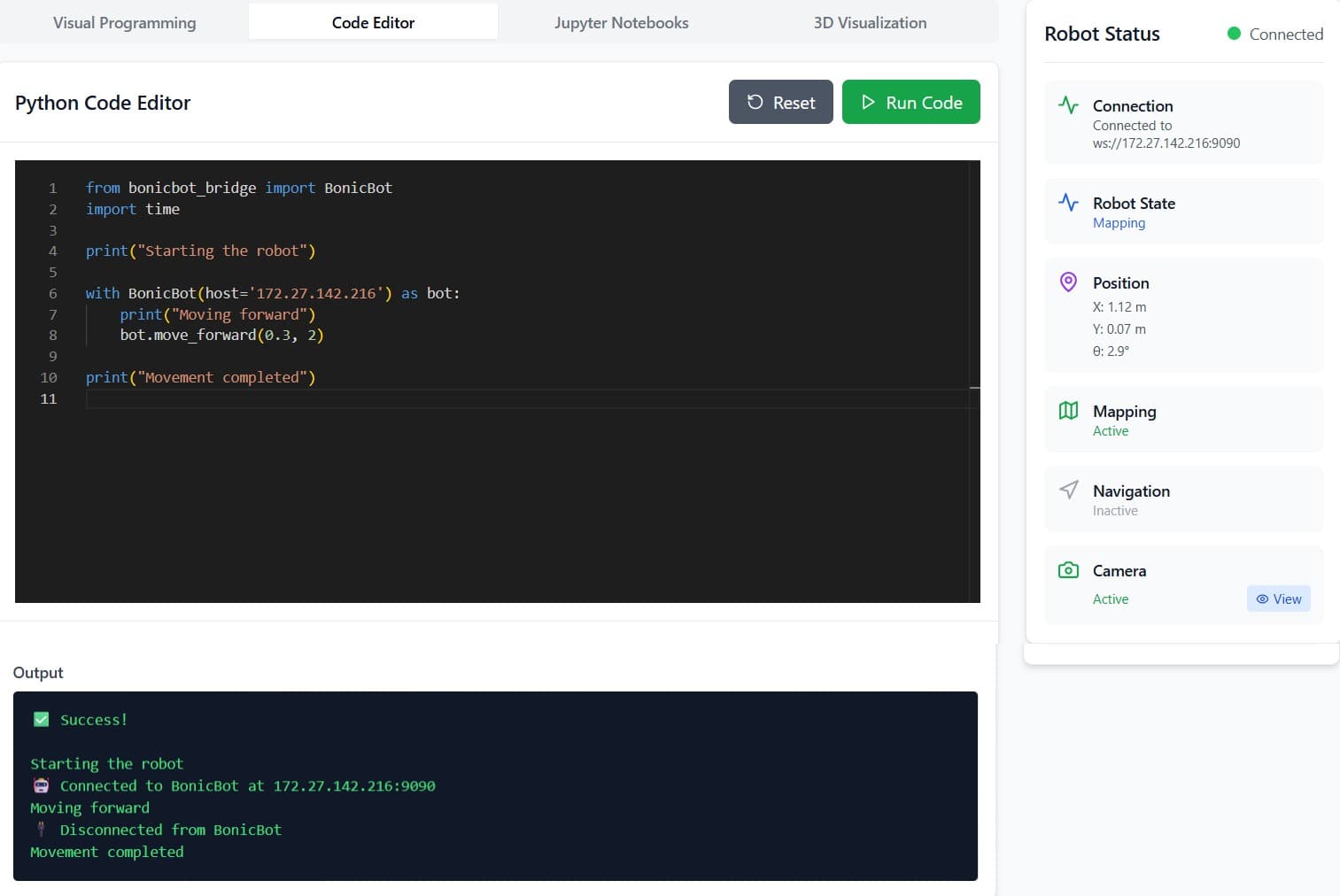Click the green Connected status indicator

tap(1233, 34)
